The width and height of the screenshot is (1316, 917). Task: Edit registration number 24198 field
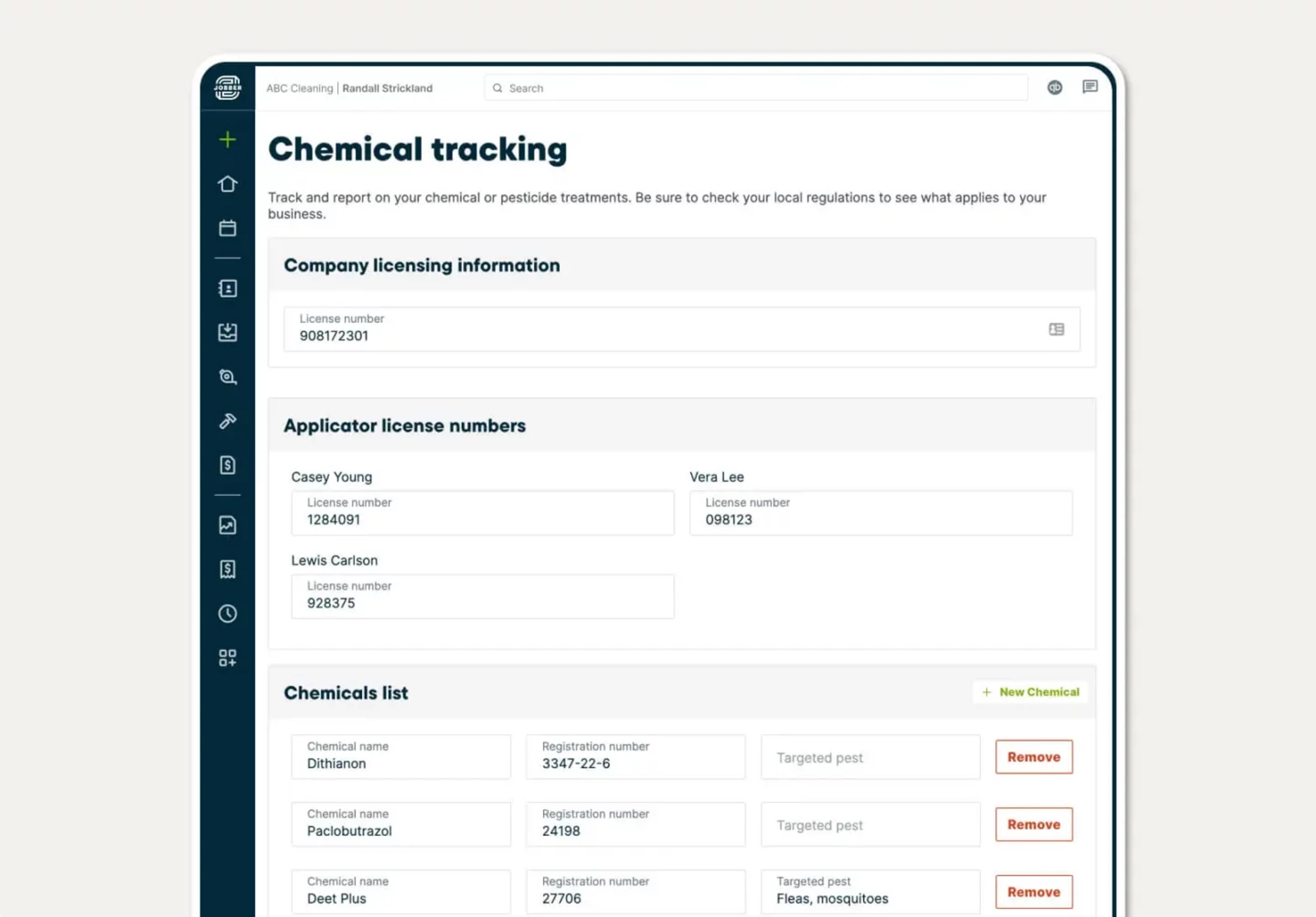(636, 825)
